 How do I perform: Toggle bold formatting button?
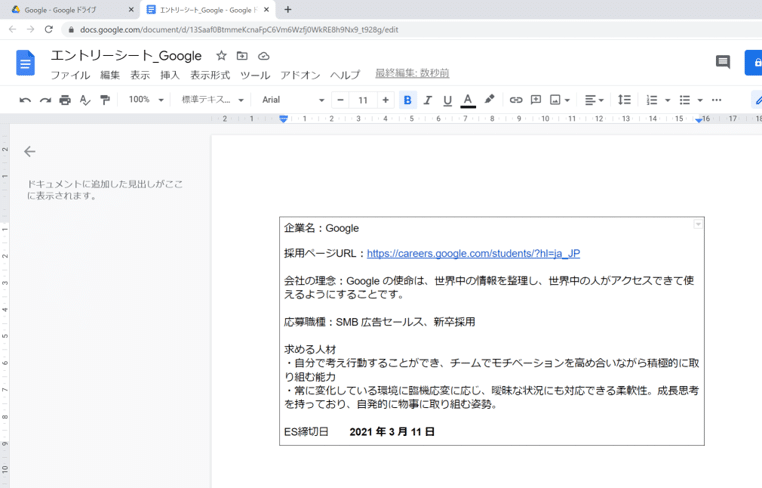[x=408, y=100]
